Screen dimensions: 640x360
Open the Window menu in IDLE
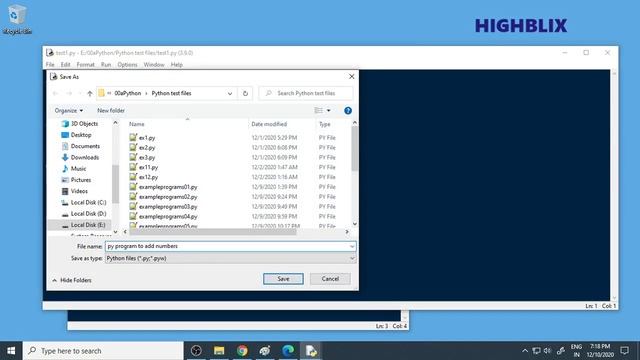pyautogui.click(x=154, y=64)
